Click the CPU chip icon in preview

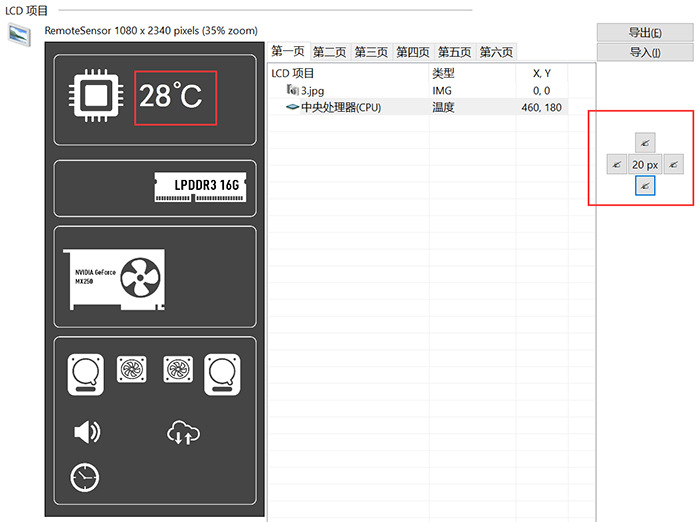point(95,96)
